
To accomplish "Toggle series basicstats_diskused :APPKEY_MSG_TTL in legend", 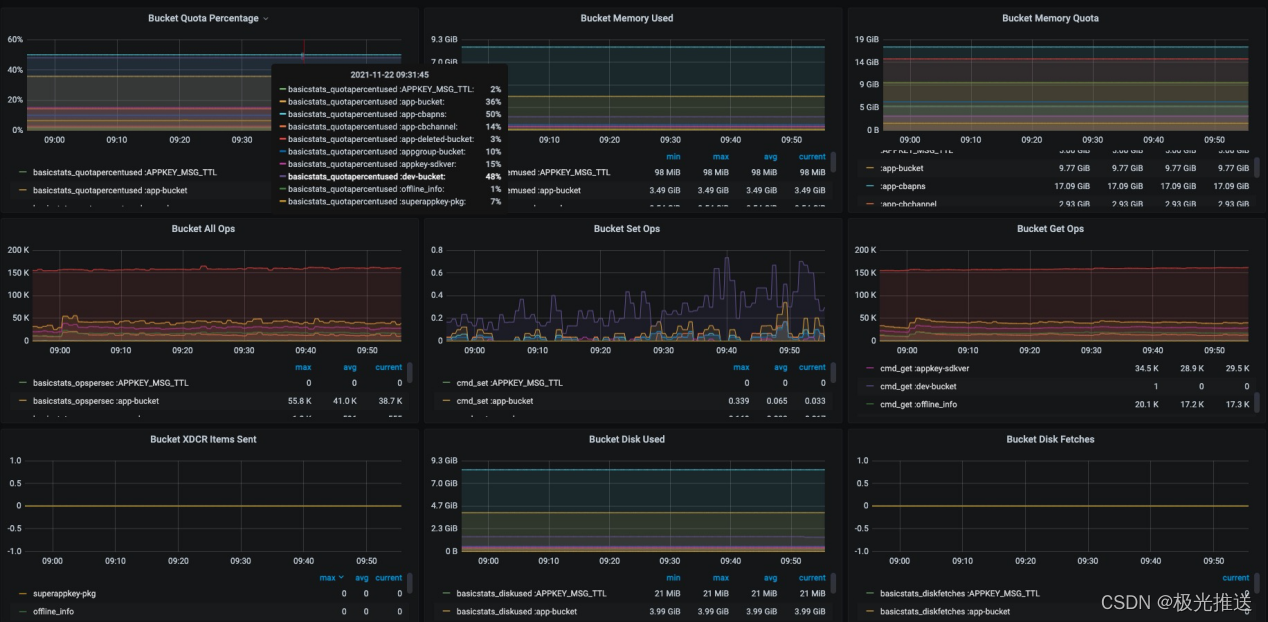I will pyautogui.click(x=531, y=593).
